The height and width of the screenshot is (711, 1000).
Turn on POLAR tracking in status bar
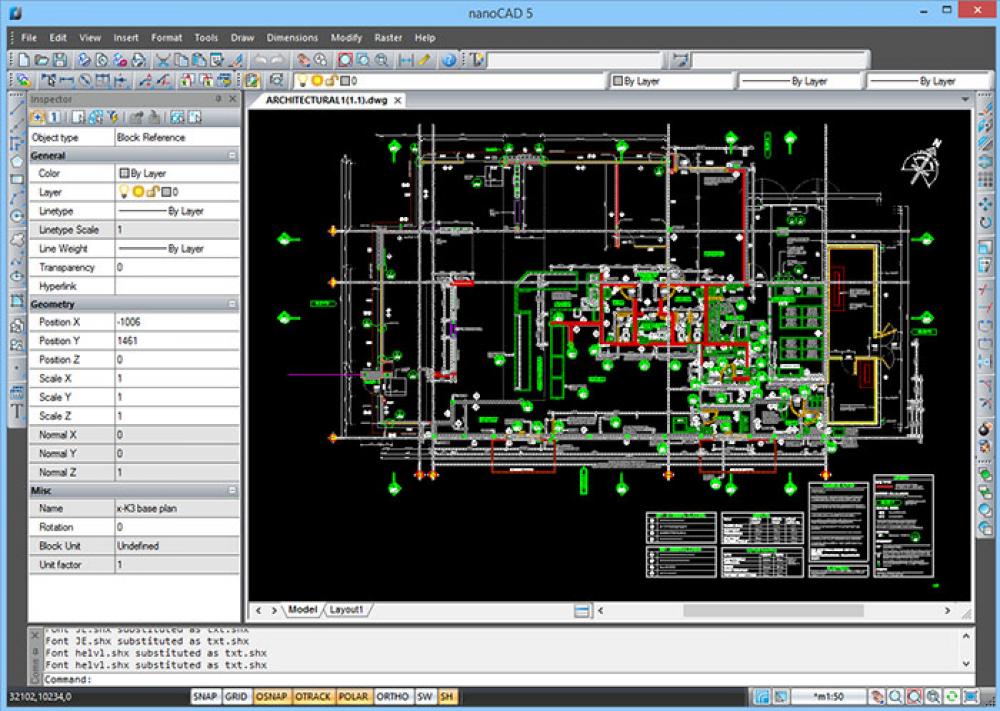tap(355, 697)
